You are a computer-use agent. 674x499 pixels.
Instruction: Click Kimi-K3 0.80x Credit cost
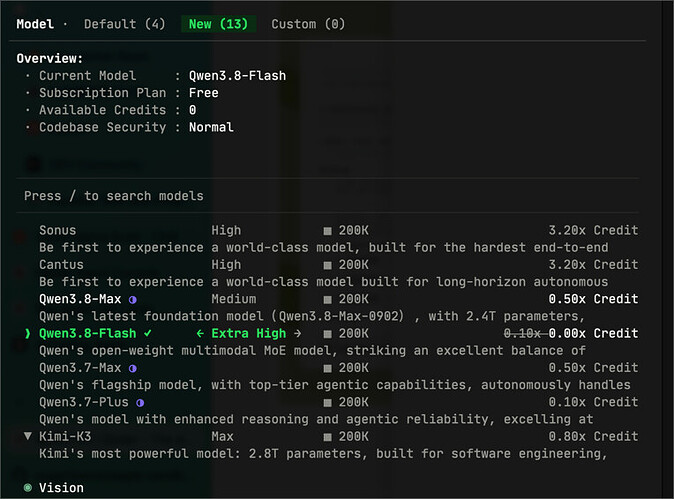[x=593, y=437]
